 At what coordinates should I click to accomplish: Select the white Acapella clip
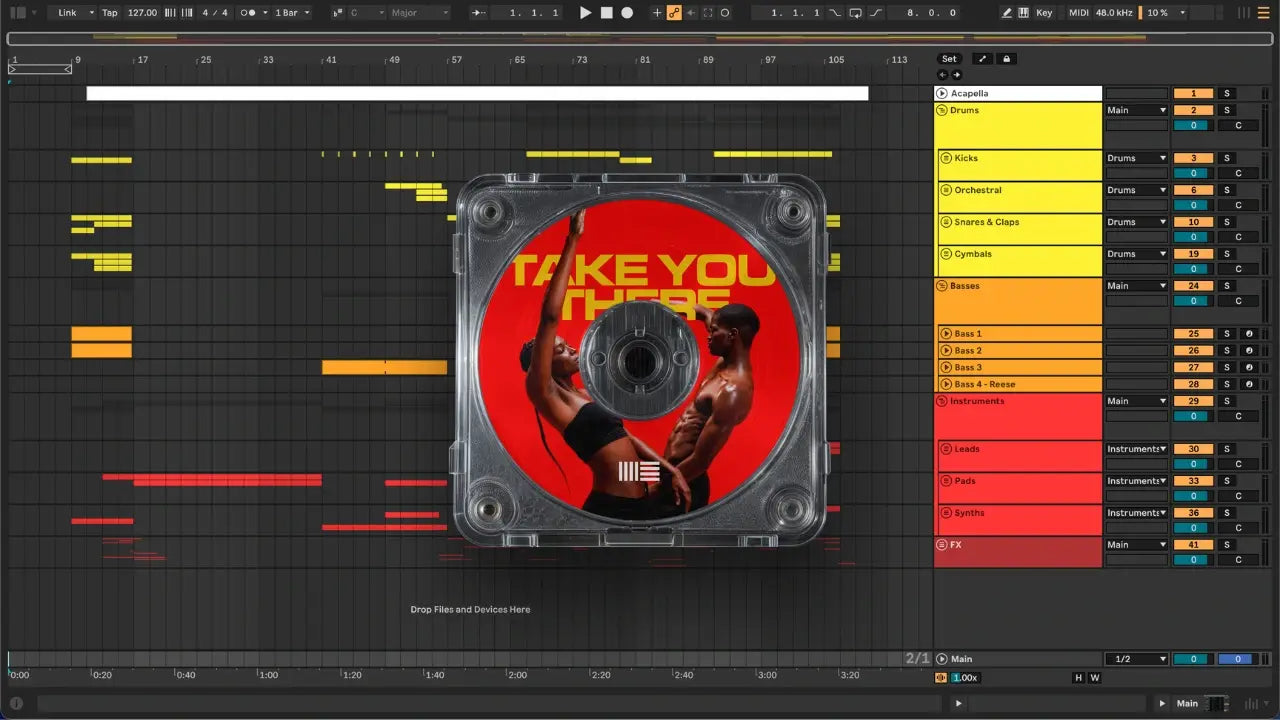coord(477,94)
